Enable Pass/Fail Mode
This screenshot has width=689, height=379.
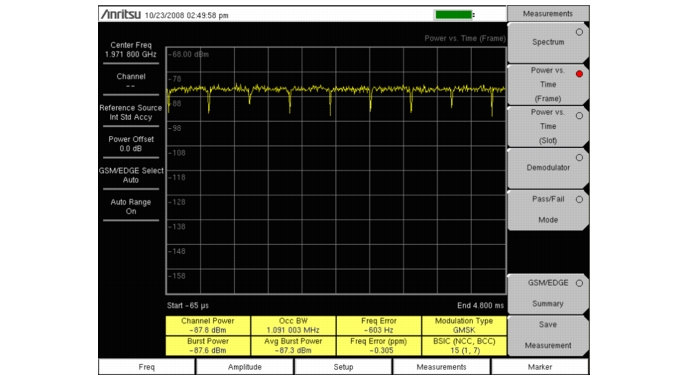[x=548, y=210]
